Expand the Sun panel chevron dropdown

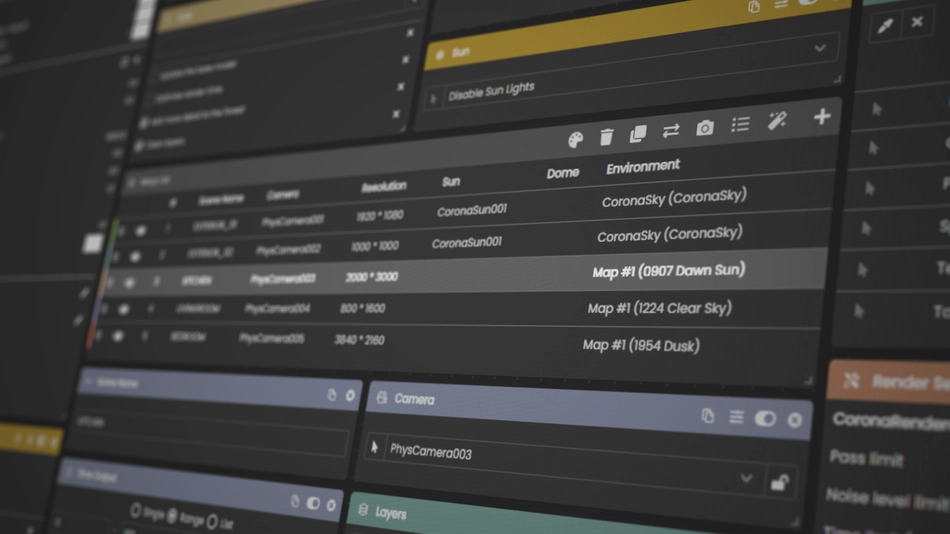click(820, 48)
